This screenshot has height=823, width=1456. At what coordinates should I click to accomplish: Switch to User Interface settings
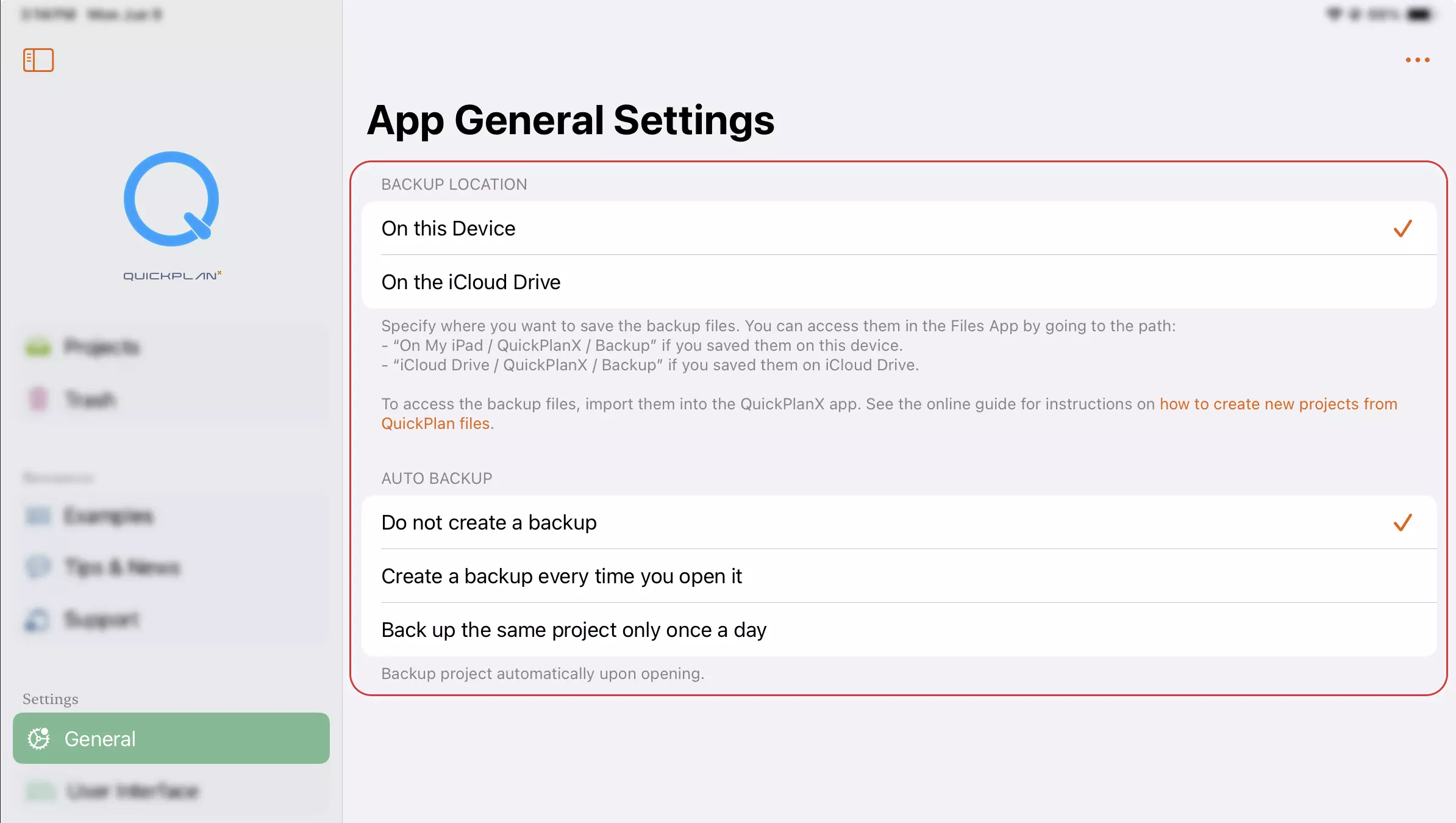[133, 791]
